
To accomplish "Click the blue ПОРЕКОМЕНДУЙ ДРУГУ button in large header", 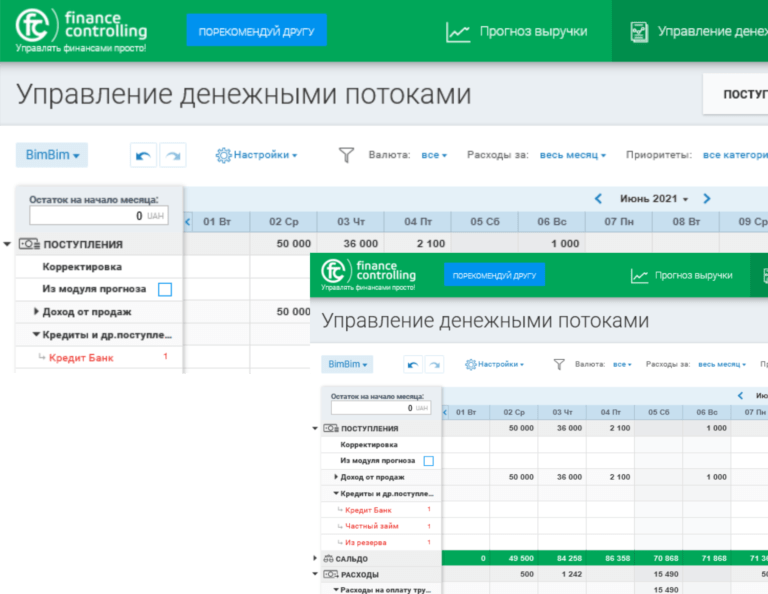I will click(256, 30).
